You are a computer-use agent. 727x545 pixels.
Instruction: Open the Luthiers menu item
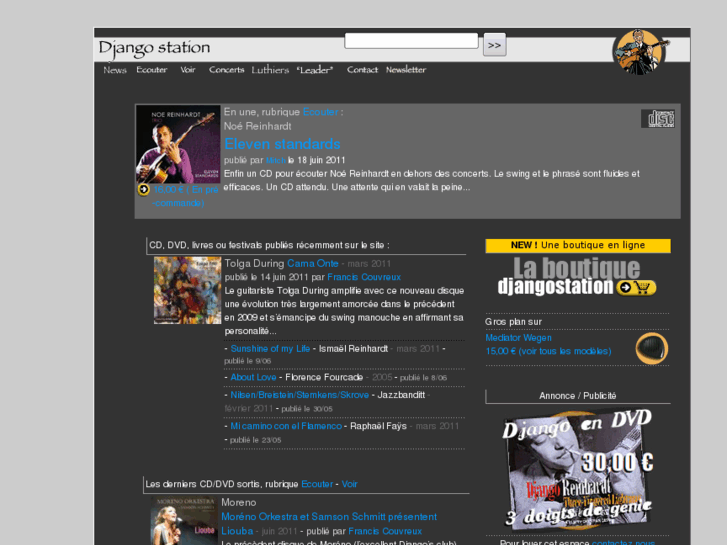click(270, 70)
